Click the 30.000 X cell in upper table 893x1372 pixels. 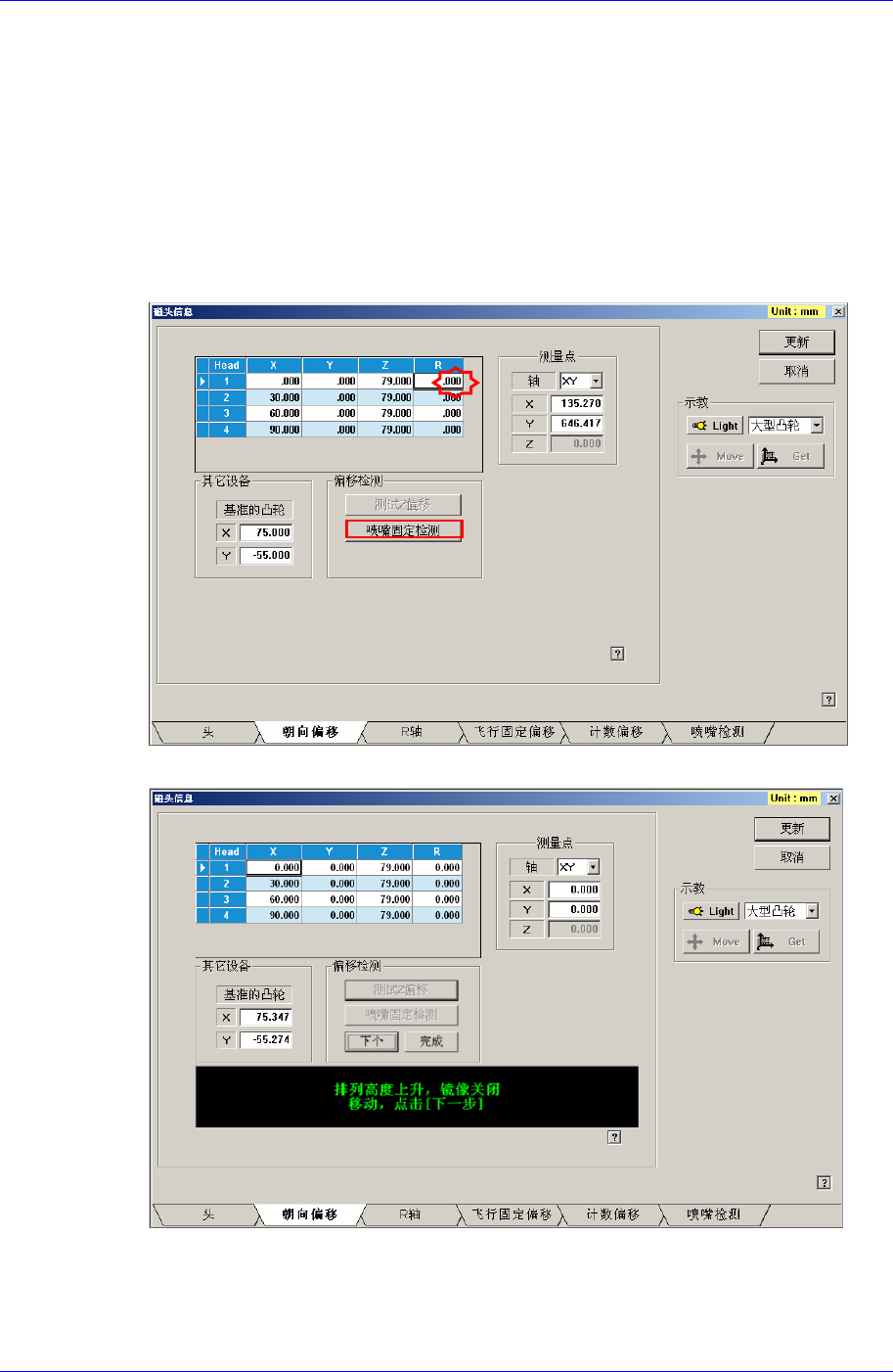(274, 397)
